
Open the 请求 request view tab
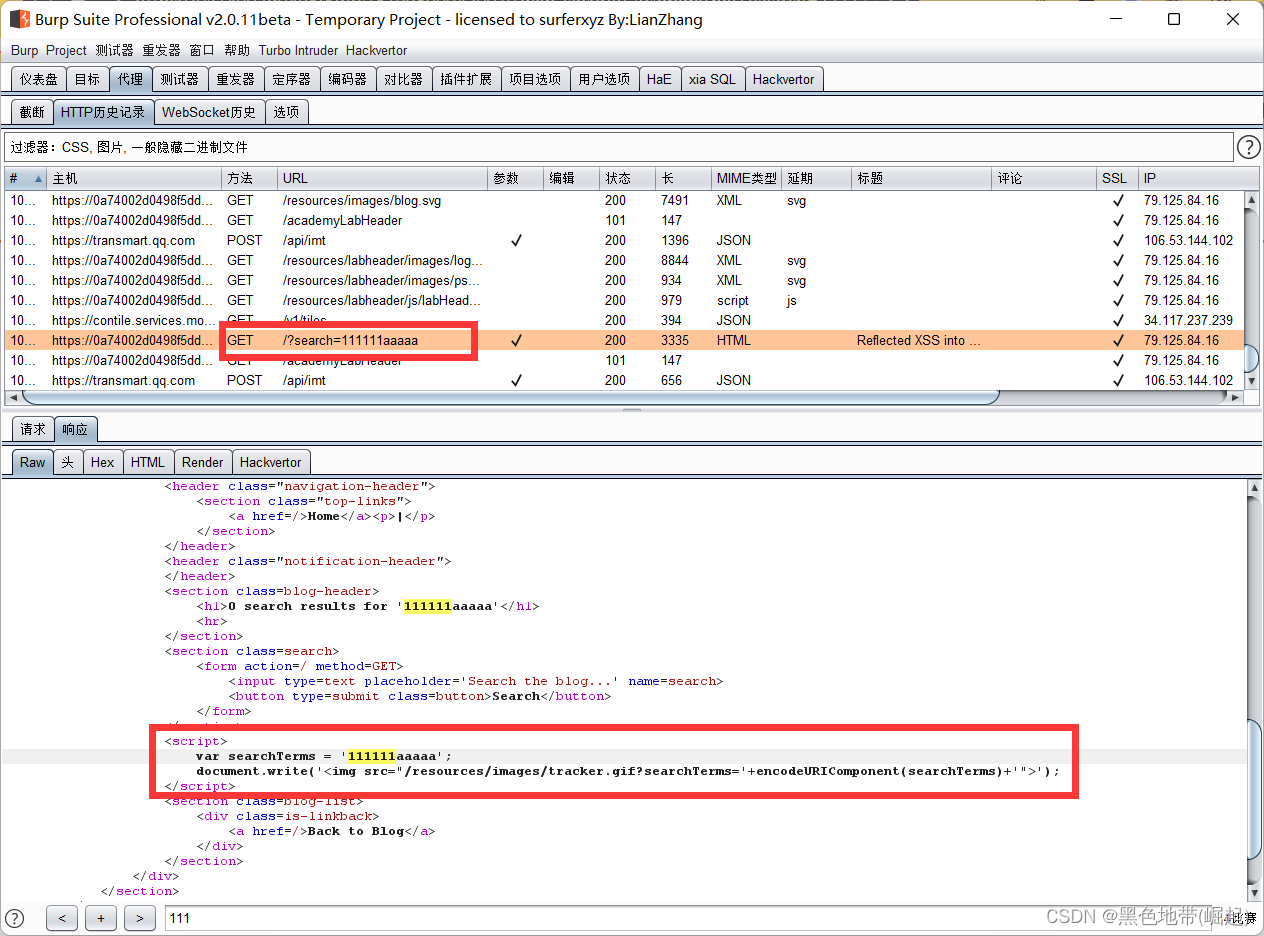32,428
